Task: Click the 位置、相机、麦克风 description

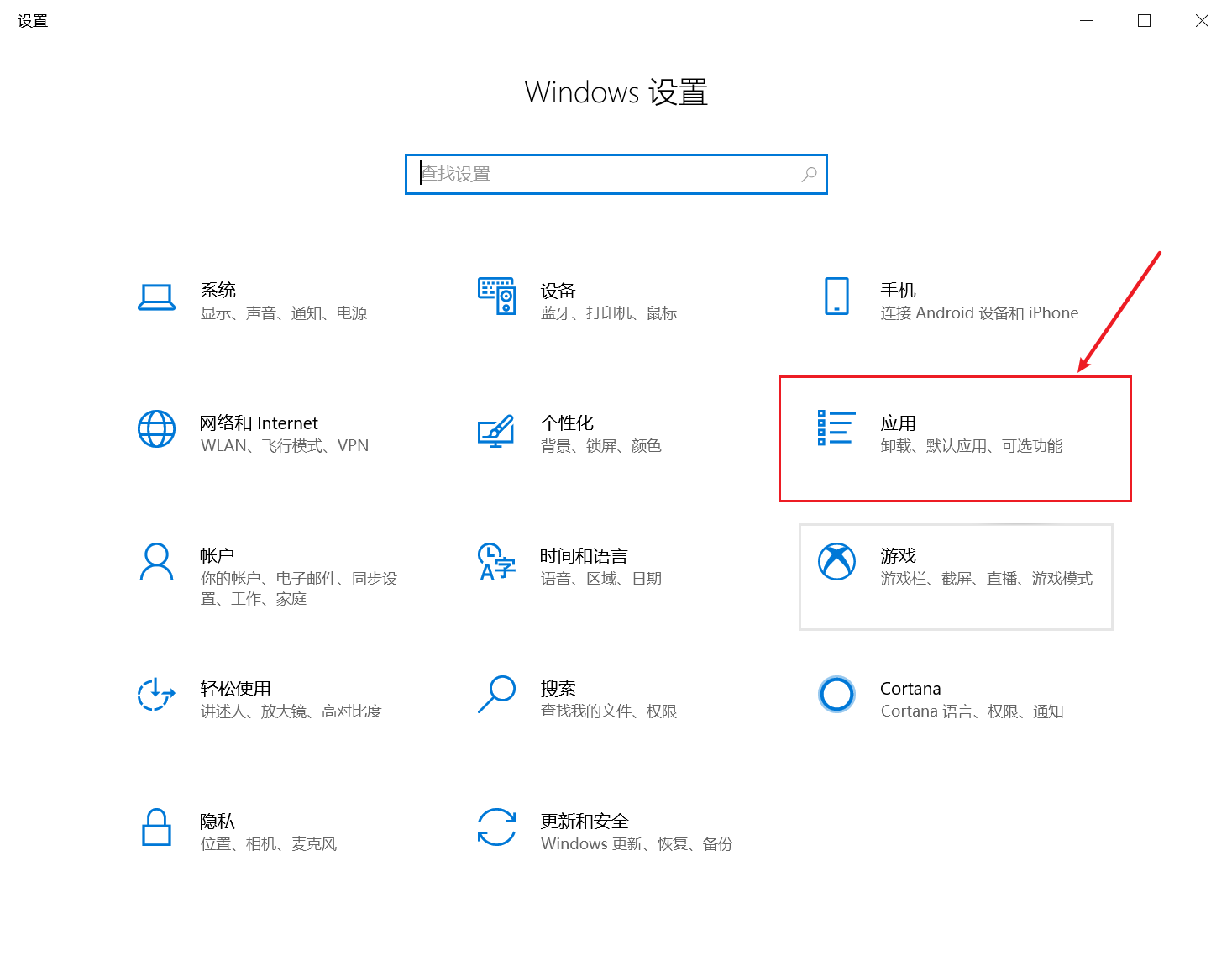Action: click(x=269, y=844)
